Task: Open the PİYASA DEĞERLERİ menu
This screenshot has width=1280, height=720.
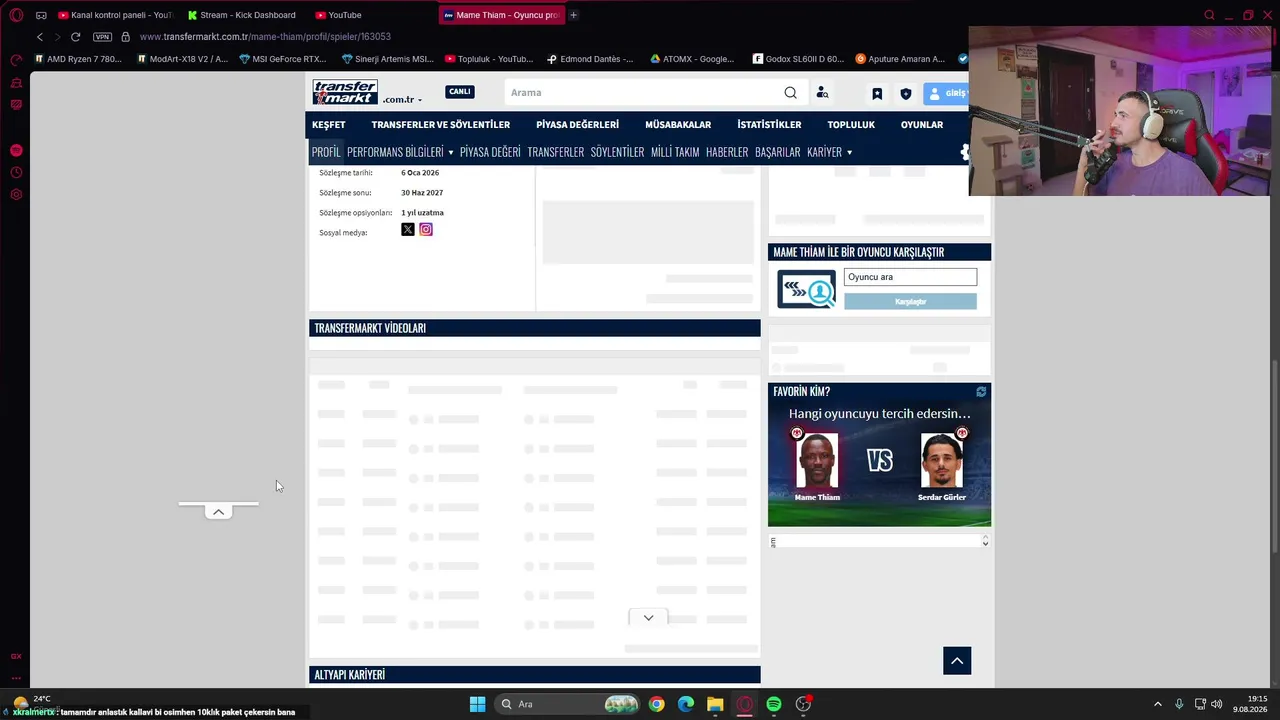Action: (577, 125)
